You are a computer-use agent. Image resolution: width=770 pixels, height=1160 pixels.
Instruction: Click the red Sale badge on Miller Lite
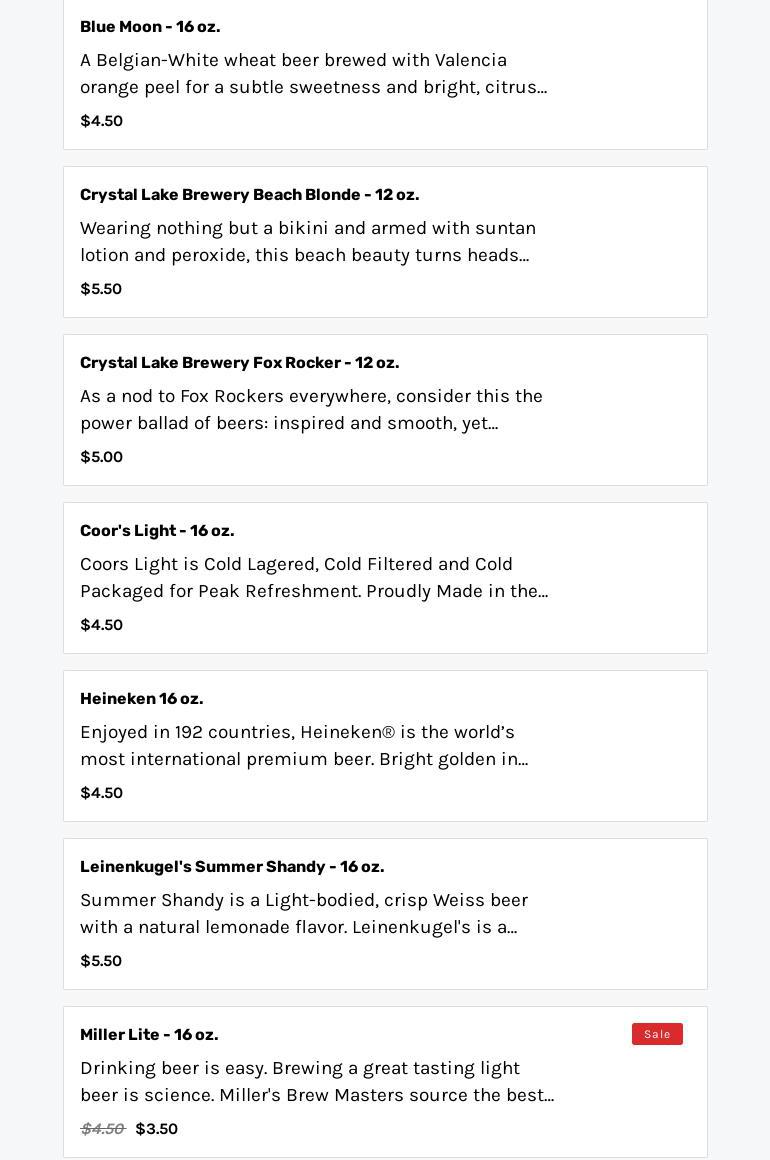(657, 1034)
